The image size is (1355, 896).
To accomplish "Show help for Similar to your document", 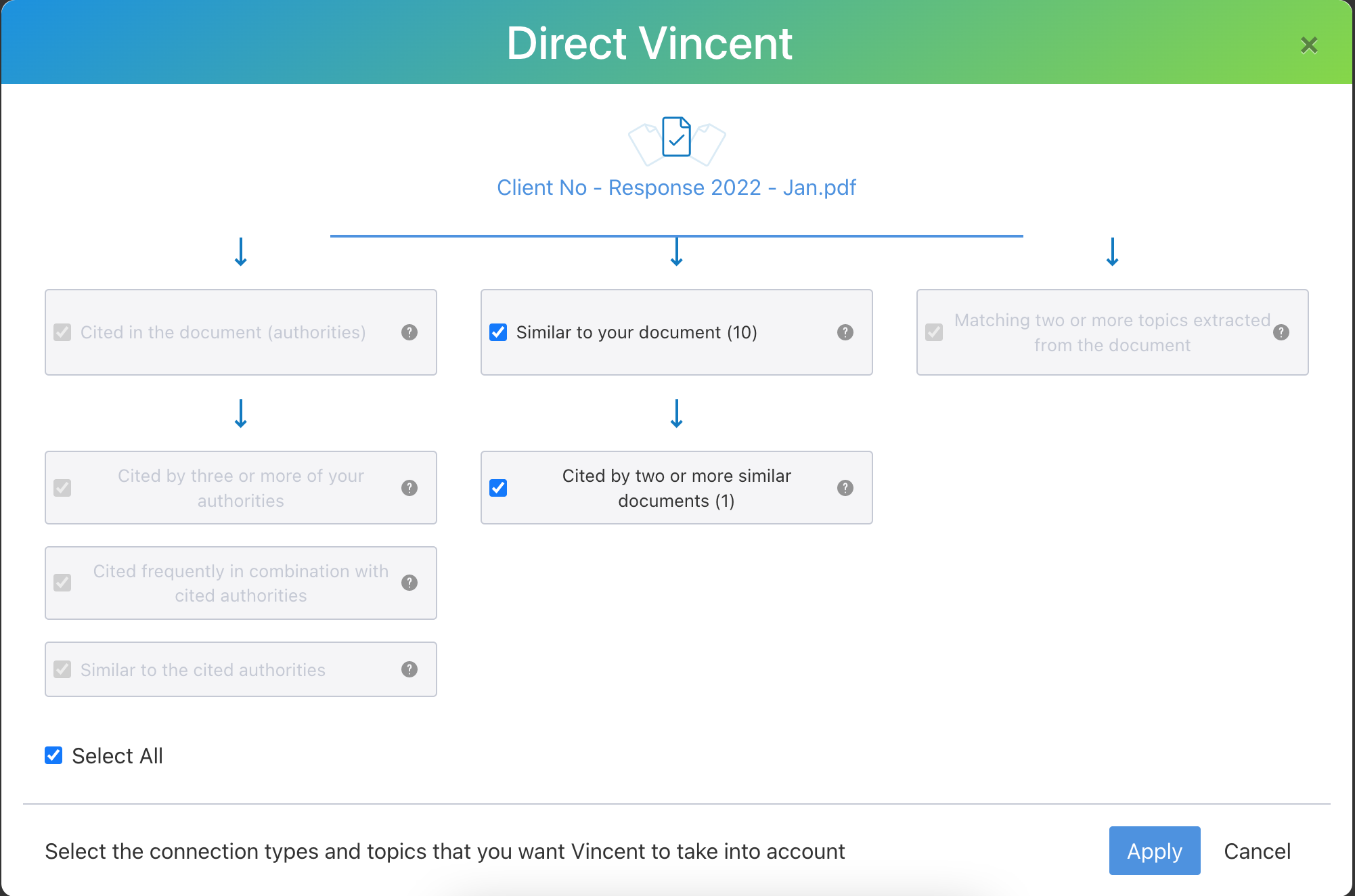I will [x=845, y=332].
